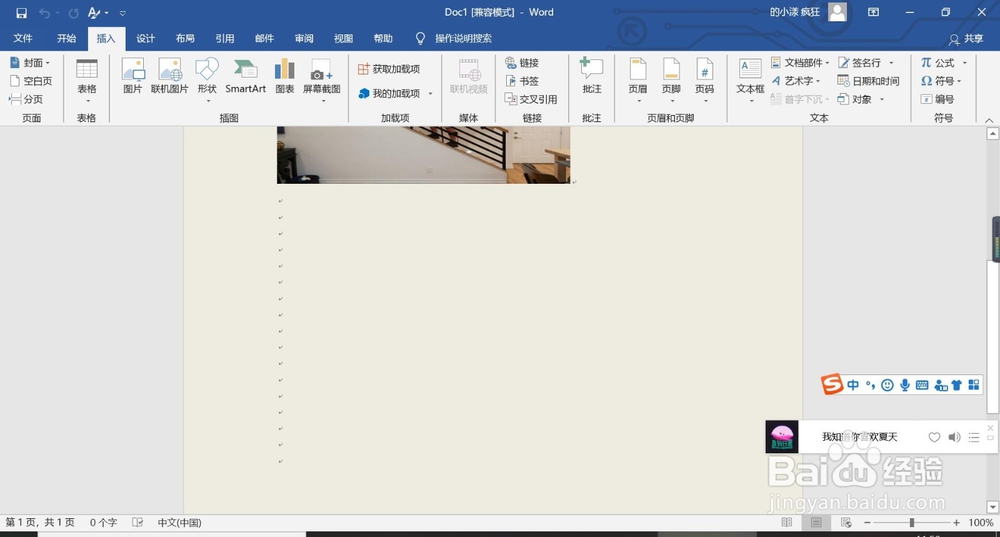Click the zoom out minus button

point(867,522)
